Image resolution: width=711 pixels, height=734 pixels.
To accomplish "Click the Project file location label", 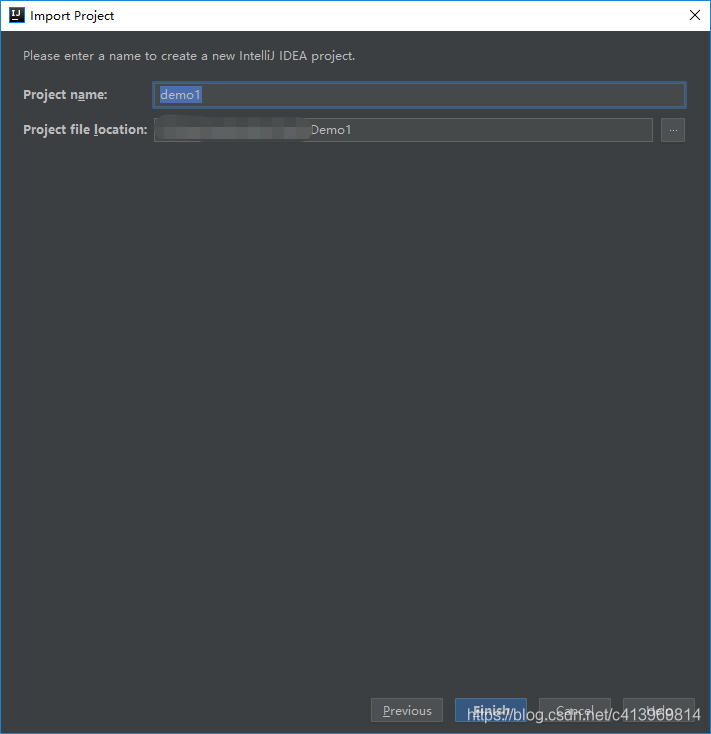I will [x=85, y=130].
